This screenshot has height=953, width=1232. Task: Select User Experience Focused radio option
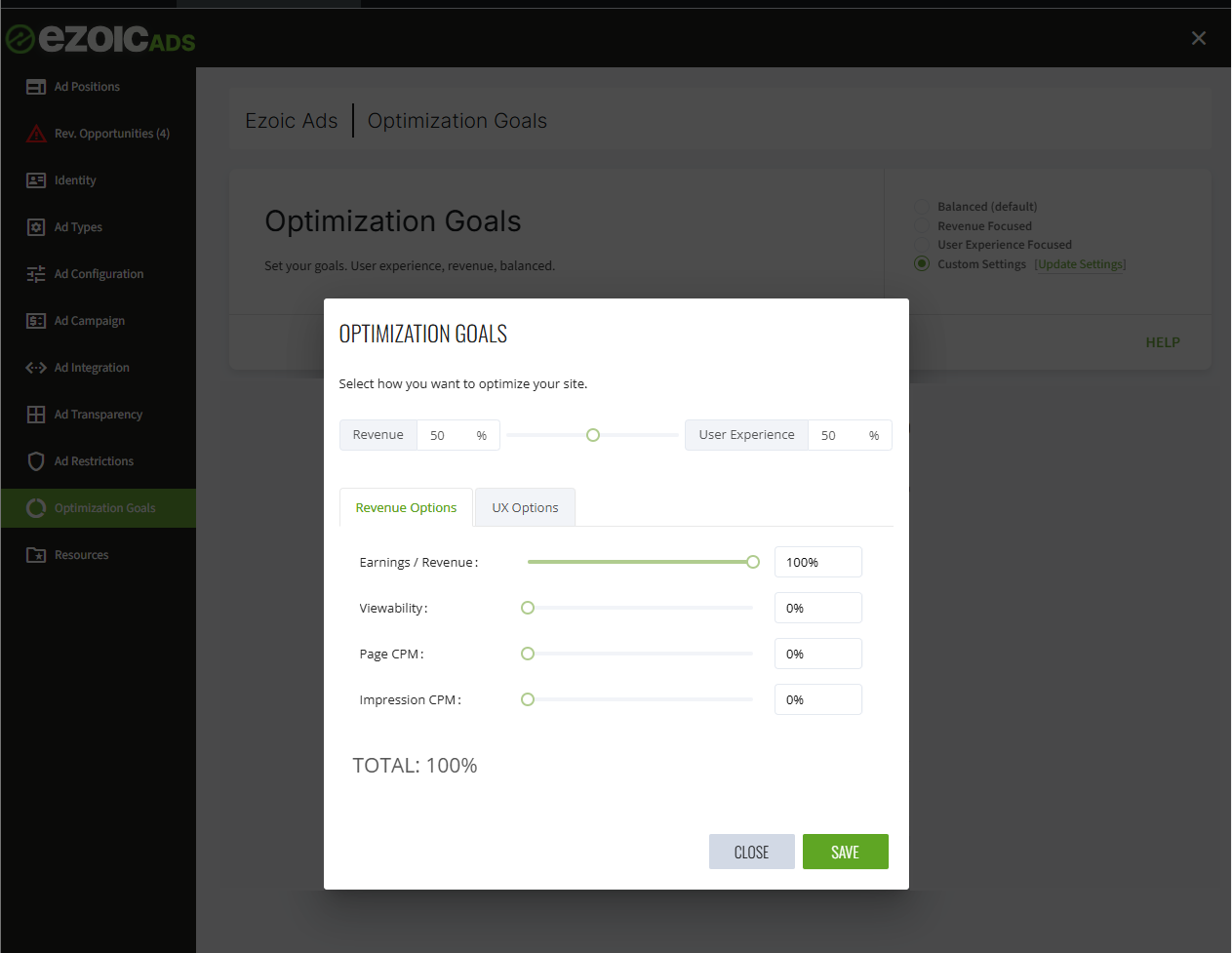coord(922,245)
